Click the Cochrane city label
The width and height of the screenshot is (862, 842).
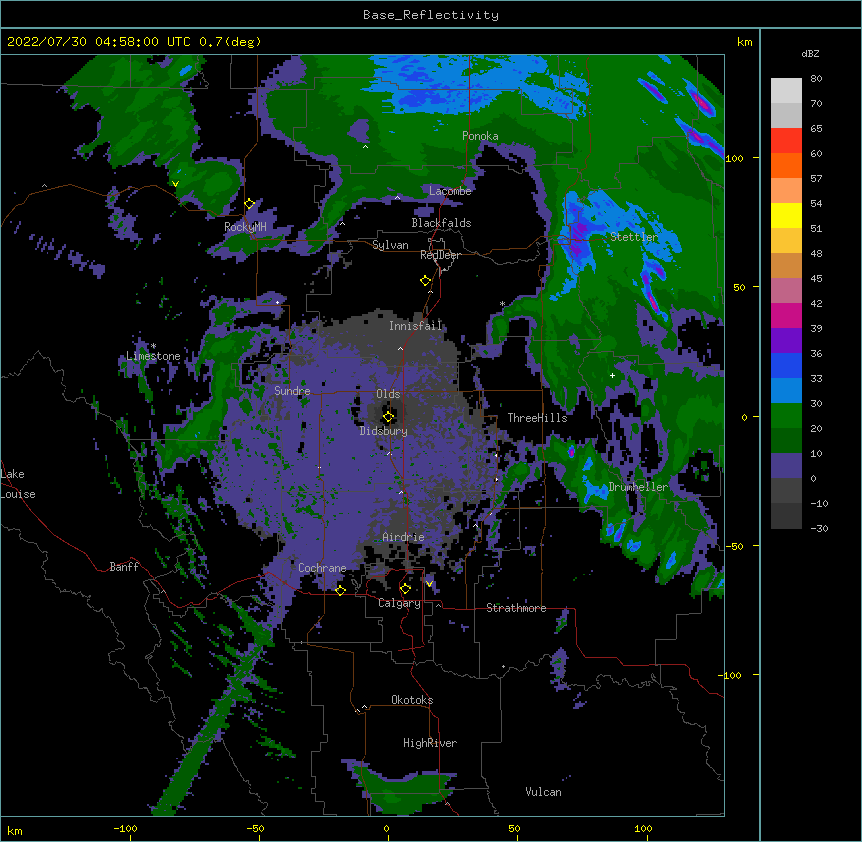(322, 568)
